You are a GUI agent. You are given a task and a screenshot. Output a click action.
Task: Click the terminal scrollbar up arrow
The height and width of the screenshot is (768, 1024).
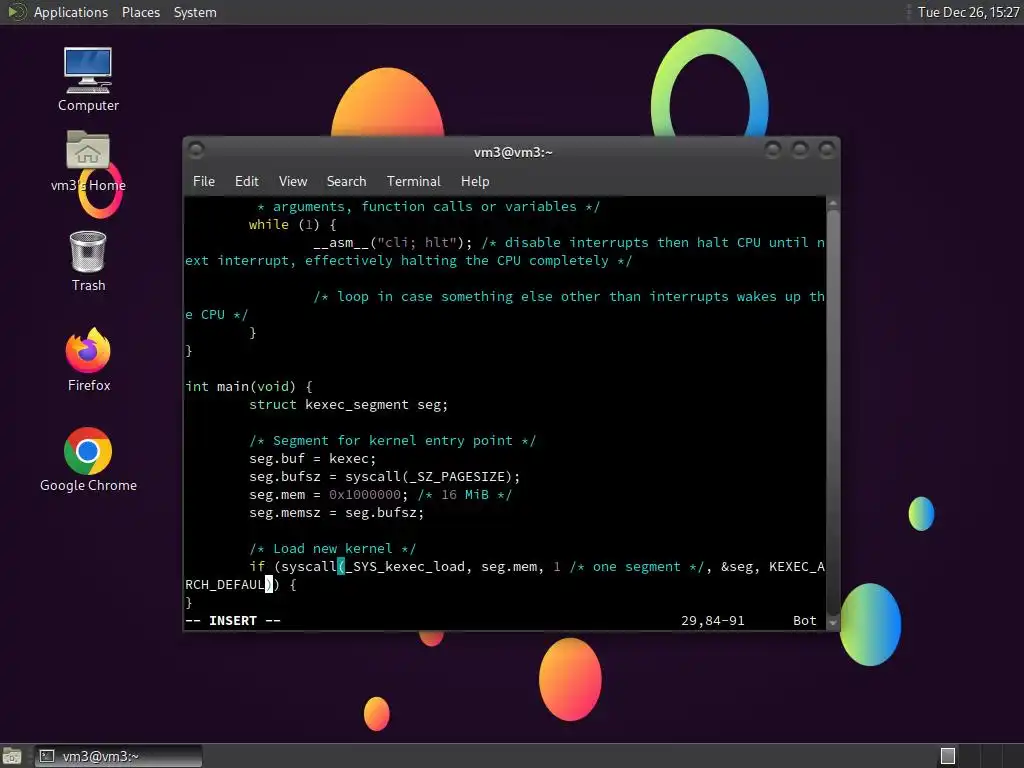(x=833, y=203)
